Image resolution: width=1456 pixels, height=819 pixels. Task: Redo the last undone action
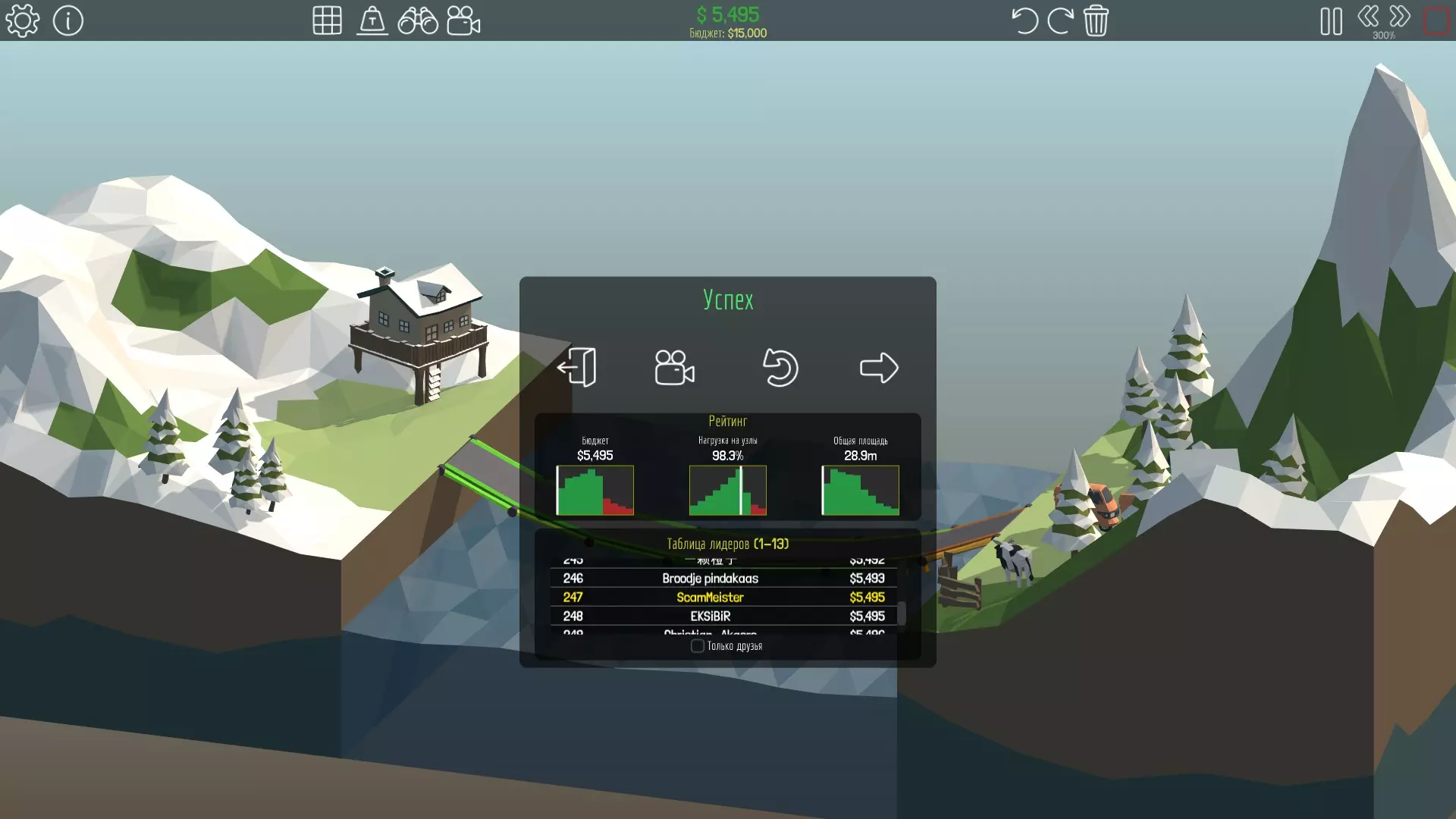pyautogui.click(x=1060, y=20)
